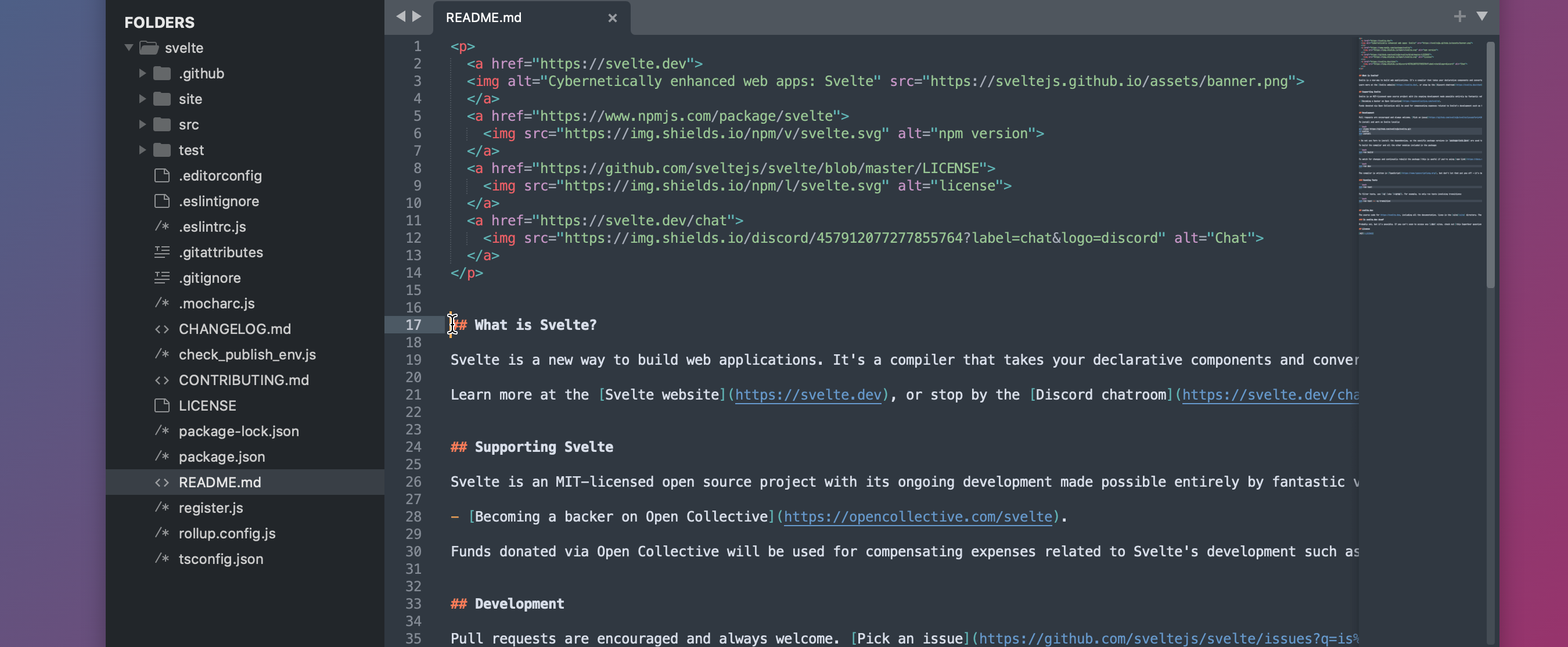Click line number 1 in the gutter
Image resolution: width=1568 pixels, height=647 pixels.
point(417,46)
